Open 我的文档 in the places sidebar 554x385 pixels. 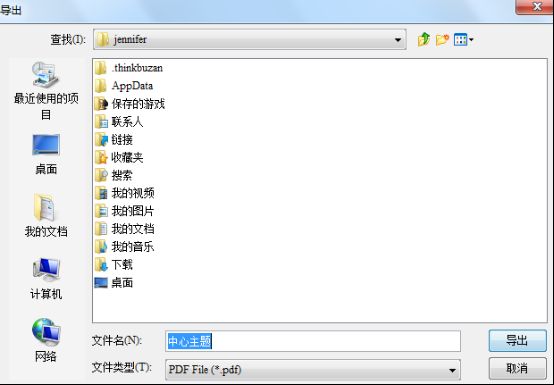[46, 215]
